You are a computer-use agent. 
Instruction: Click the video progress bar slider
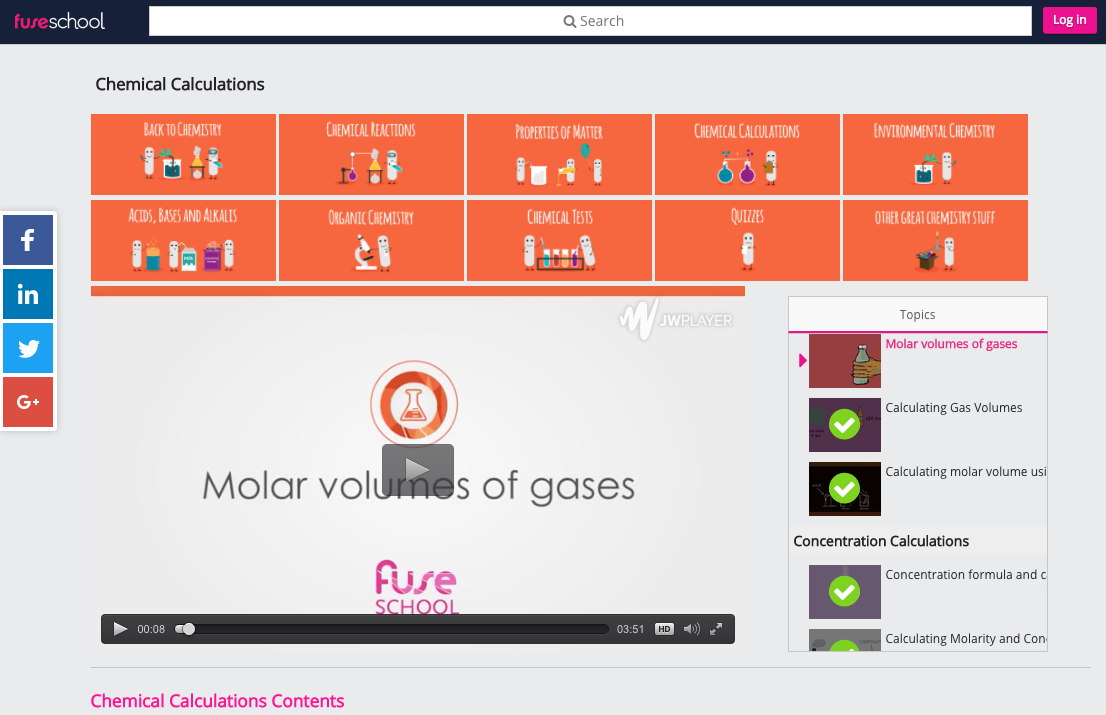point(187,629)
